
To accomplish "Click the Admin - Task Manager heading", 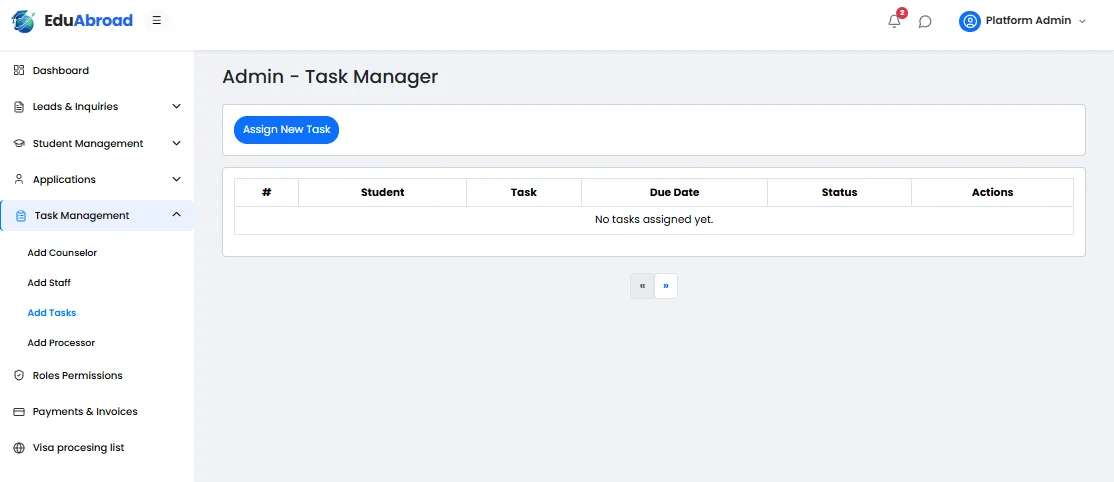I will click(330, 77).
